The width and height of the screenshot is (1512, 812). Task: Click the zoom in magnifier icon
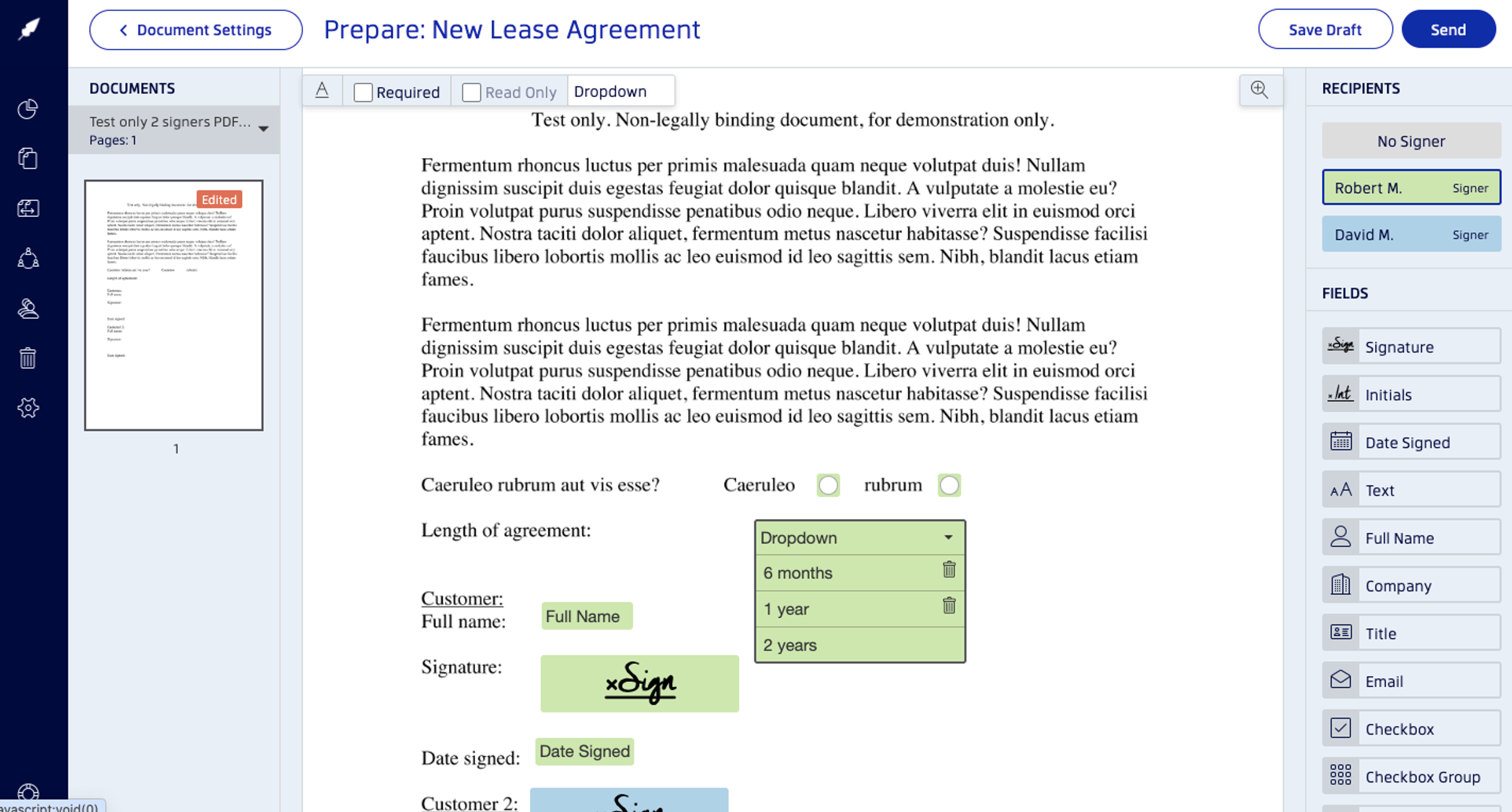tap(1258, 89)
